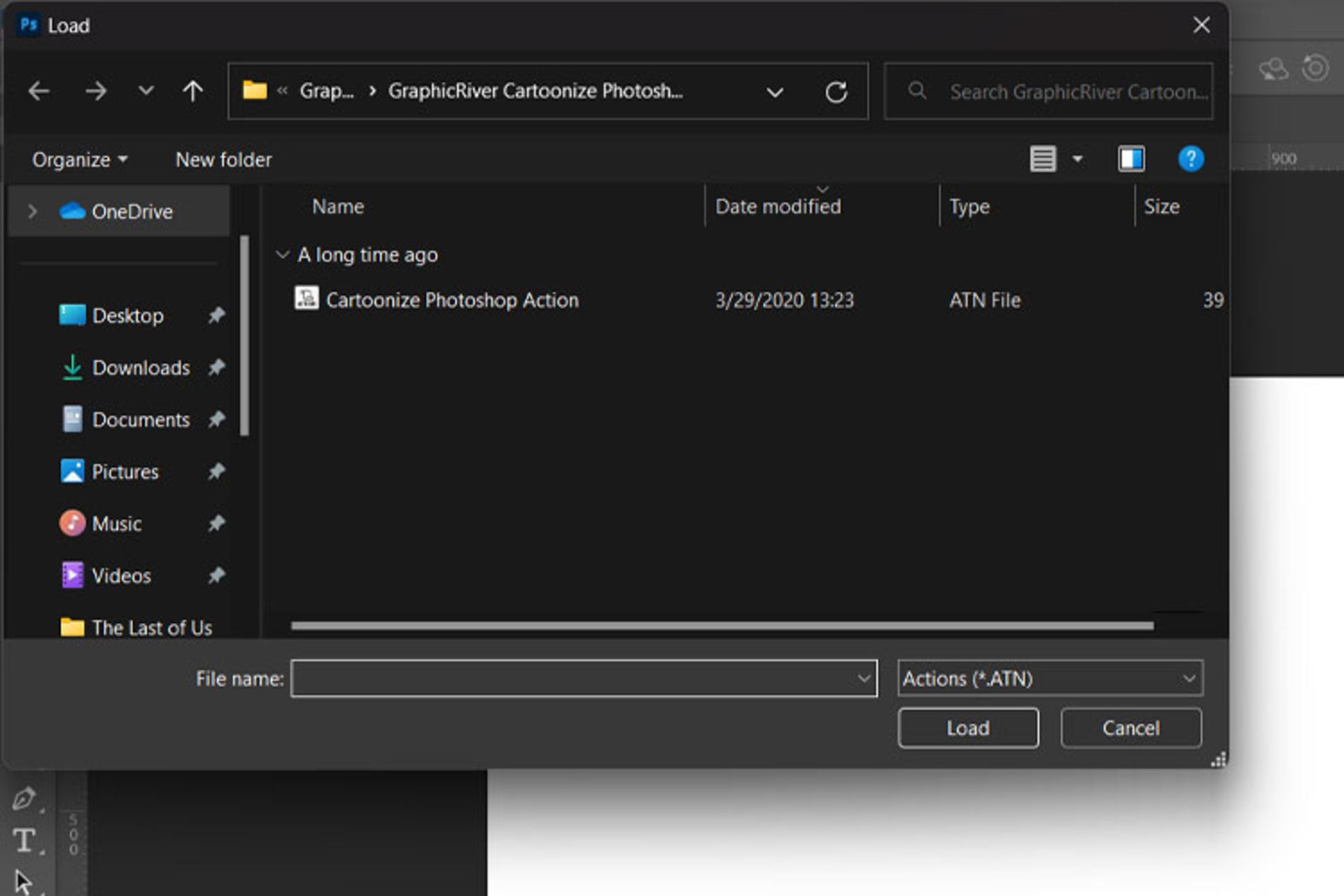Screen dimensions: 1344x896
Task: Go up one folder level
Action: click(x=192, y=91)
